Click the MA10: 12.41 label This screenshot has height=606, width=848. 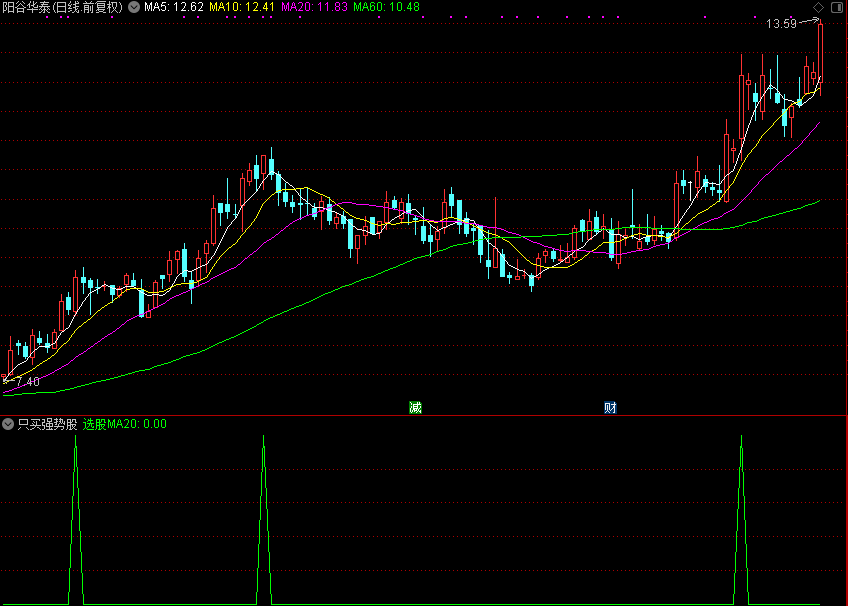coord(242,7)
